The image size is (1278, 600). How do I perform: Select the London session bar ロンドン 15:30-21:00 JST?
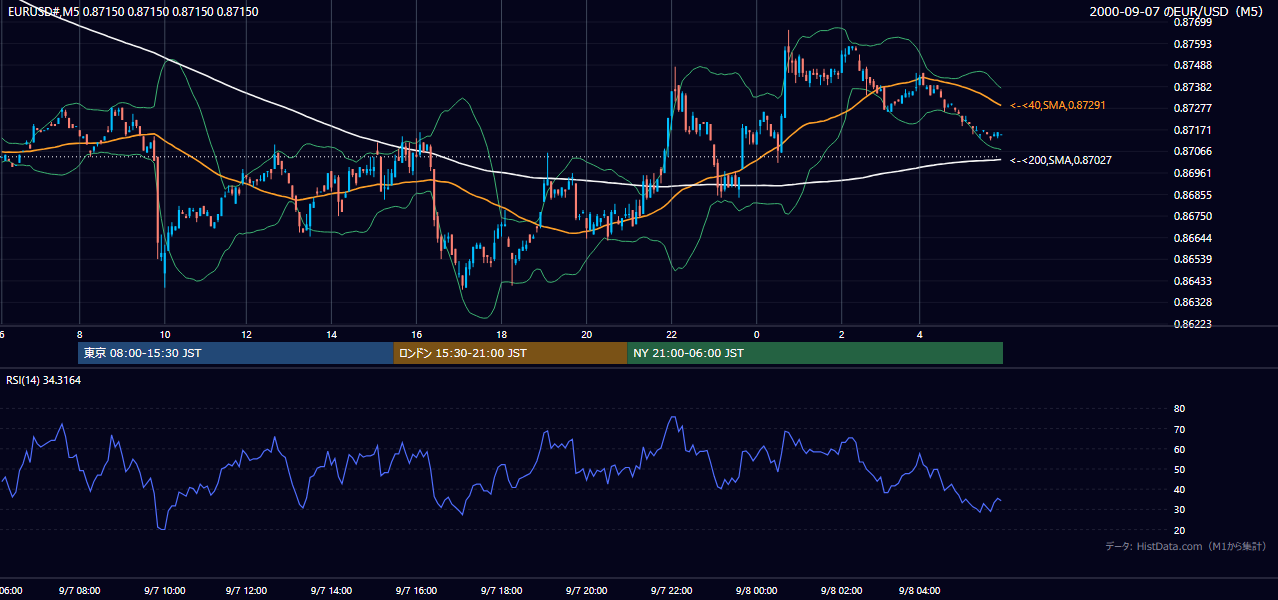[510, 353]
